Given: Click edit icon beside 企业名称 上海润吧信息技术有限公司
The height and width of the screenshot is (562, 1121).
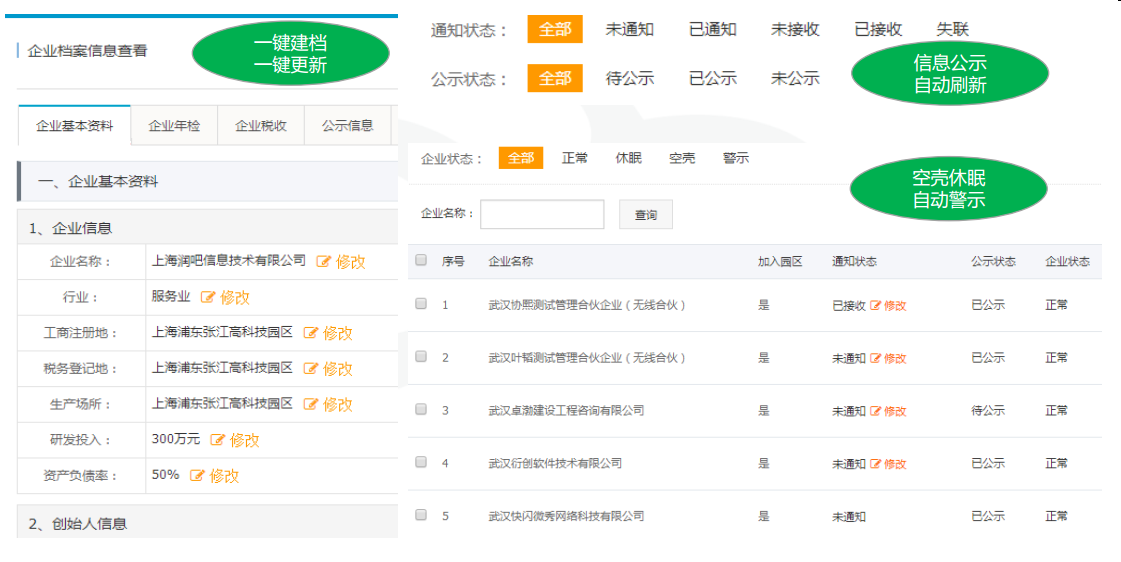Looking at the screenshot, I should tap(324, 262).
